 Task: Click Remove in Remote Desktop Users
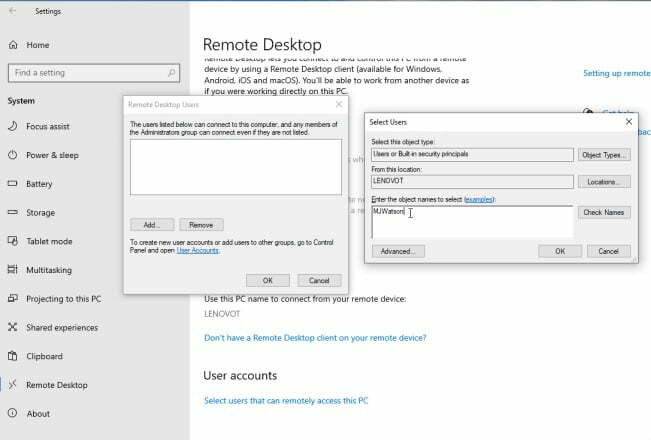click(201, 225)
